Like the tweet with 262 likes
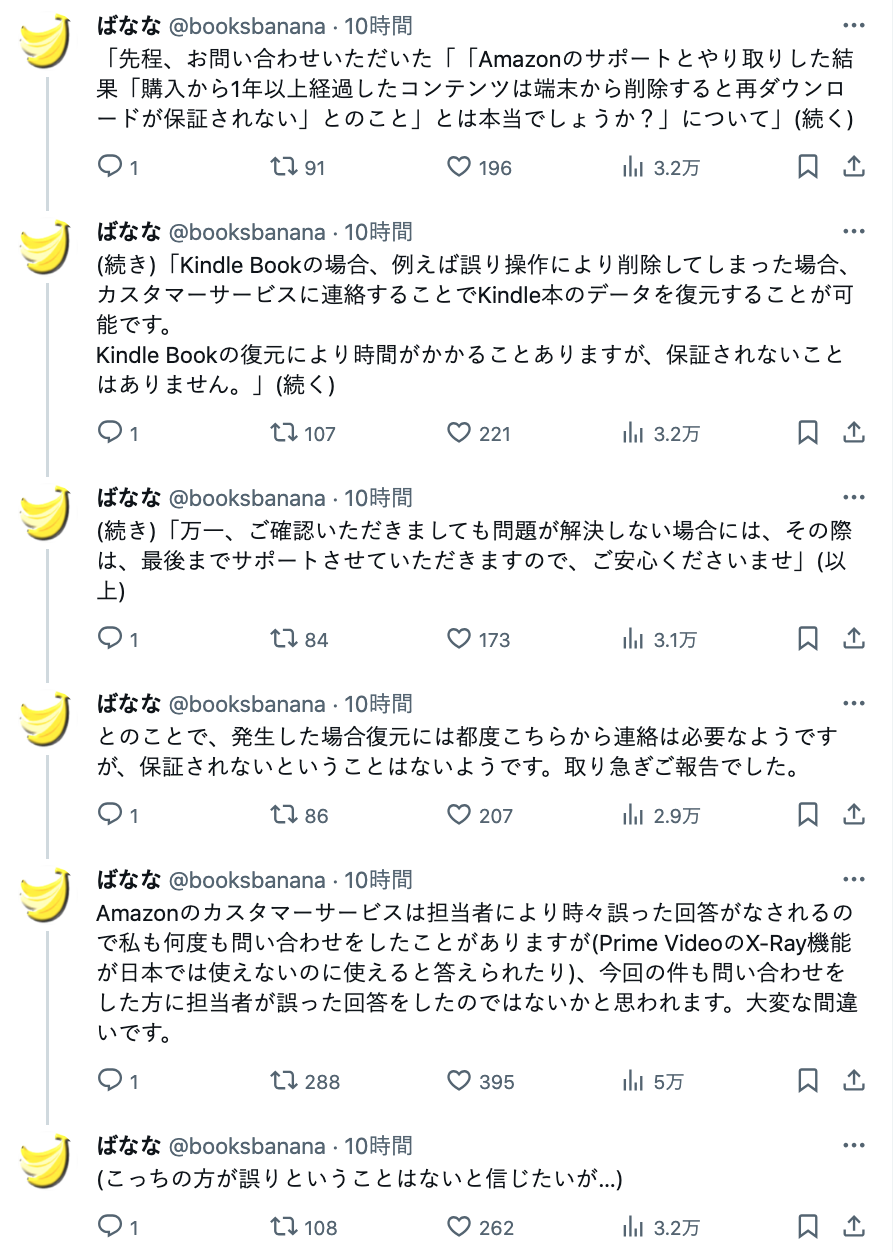The image size is (896, 1252). pyautogui.click(x=458, y=1227)
